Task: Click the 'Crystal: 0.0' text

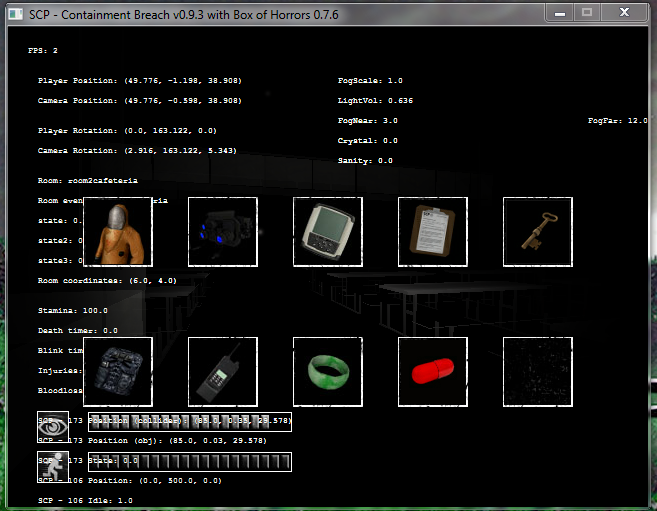Action: (x=367, y=141)
